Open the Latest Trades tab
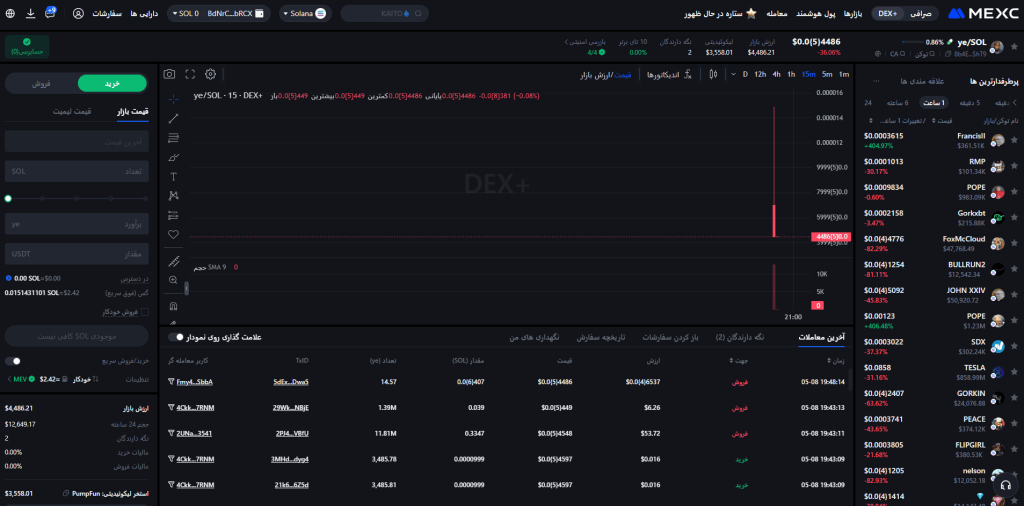Viewport: 1024px width, 506px height. coord(822,338)
